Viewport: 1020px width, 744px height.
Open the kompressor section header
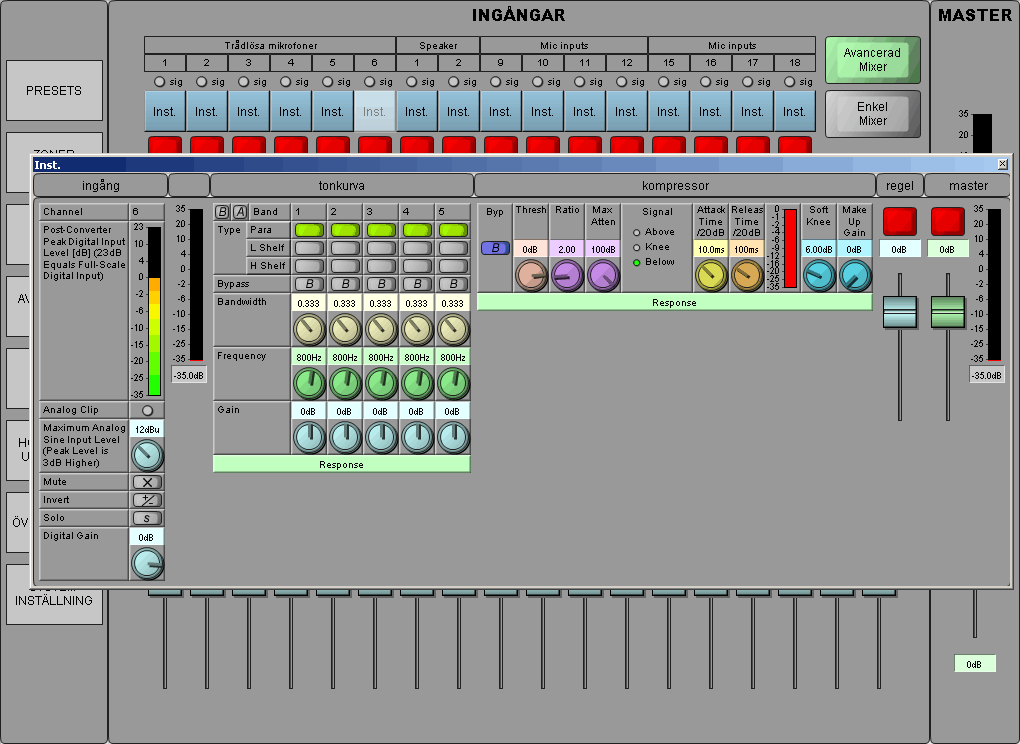point(674,185)
